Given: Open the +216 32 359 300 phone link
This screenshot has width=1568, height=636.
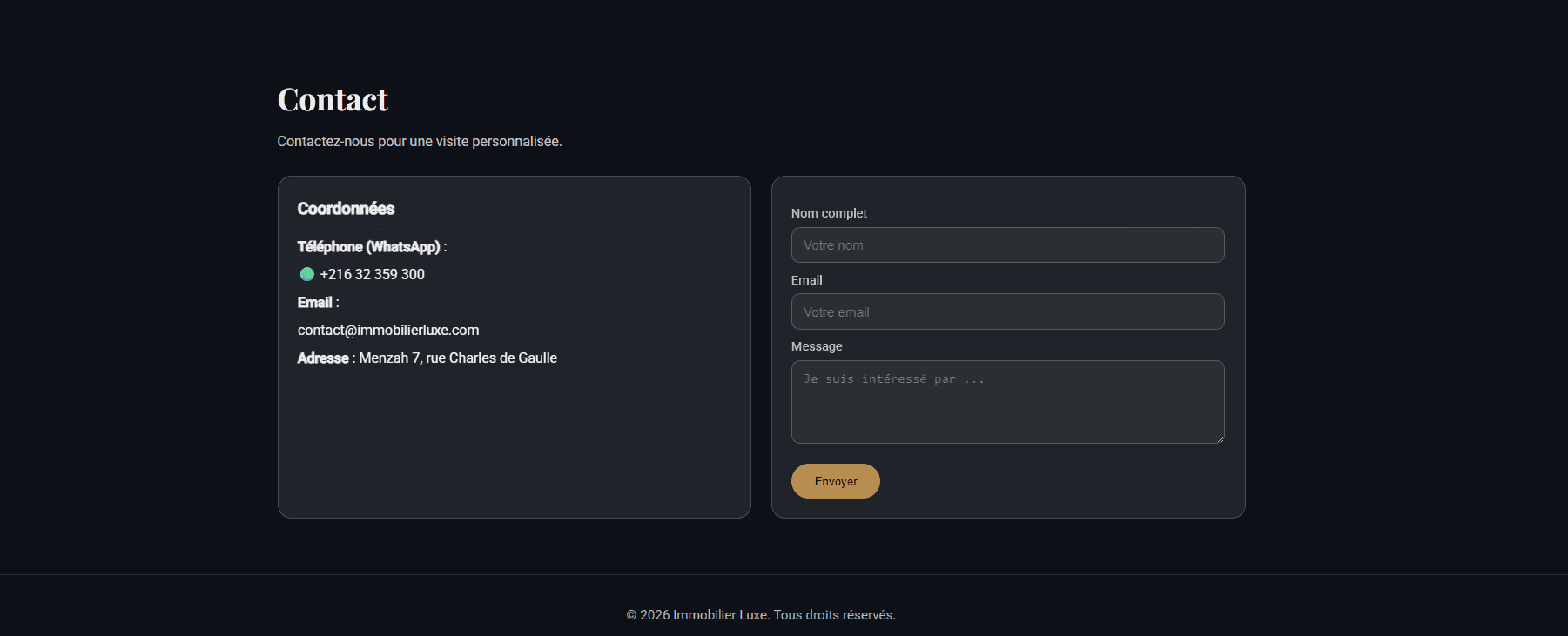Looking at the screenshot, I should coord(372,274).
